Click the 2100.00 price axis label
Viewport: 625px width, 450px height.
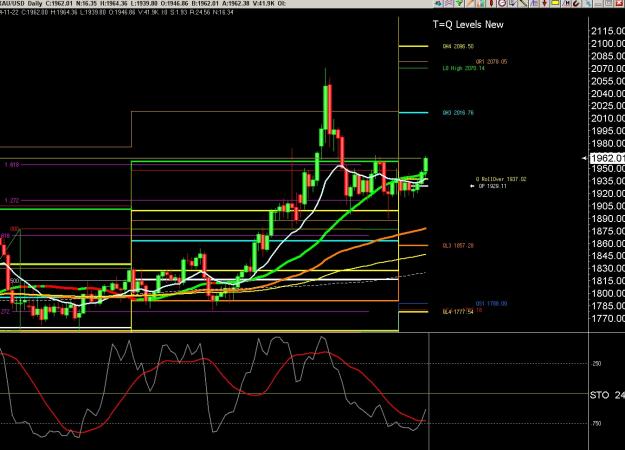608,43
